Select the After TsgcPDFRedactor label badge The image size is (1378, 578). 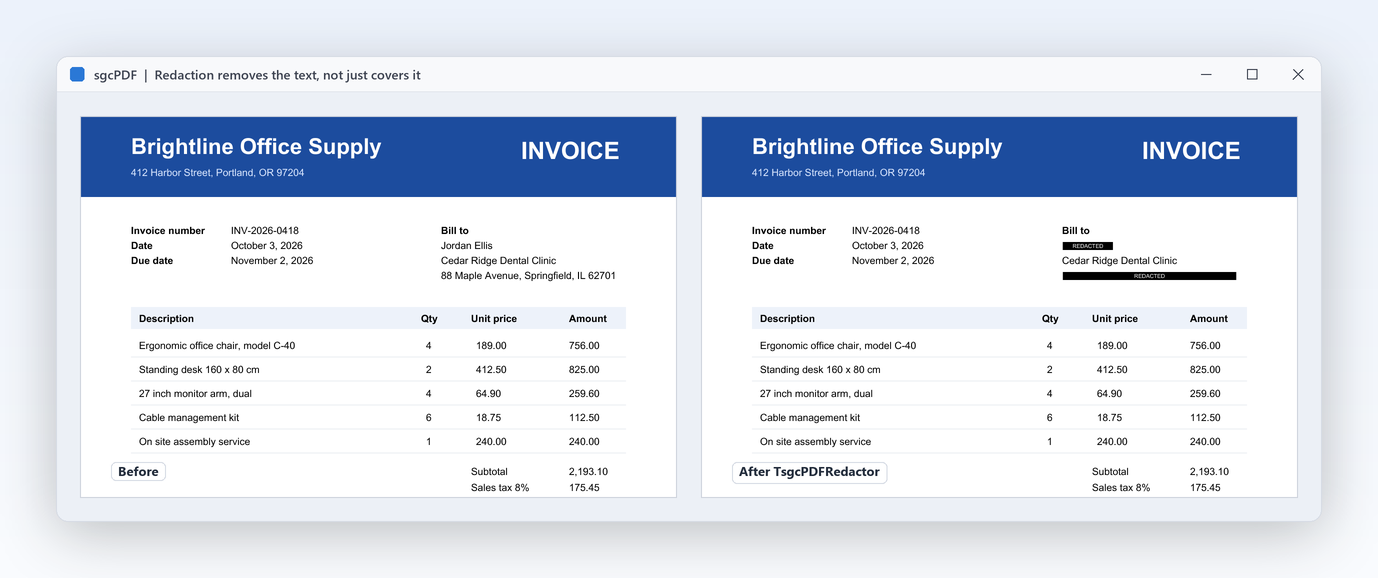pos(809,472)
